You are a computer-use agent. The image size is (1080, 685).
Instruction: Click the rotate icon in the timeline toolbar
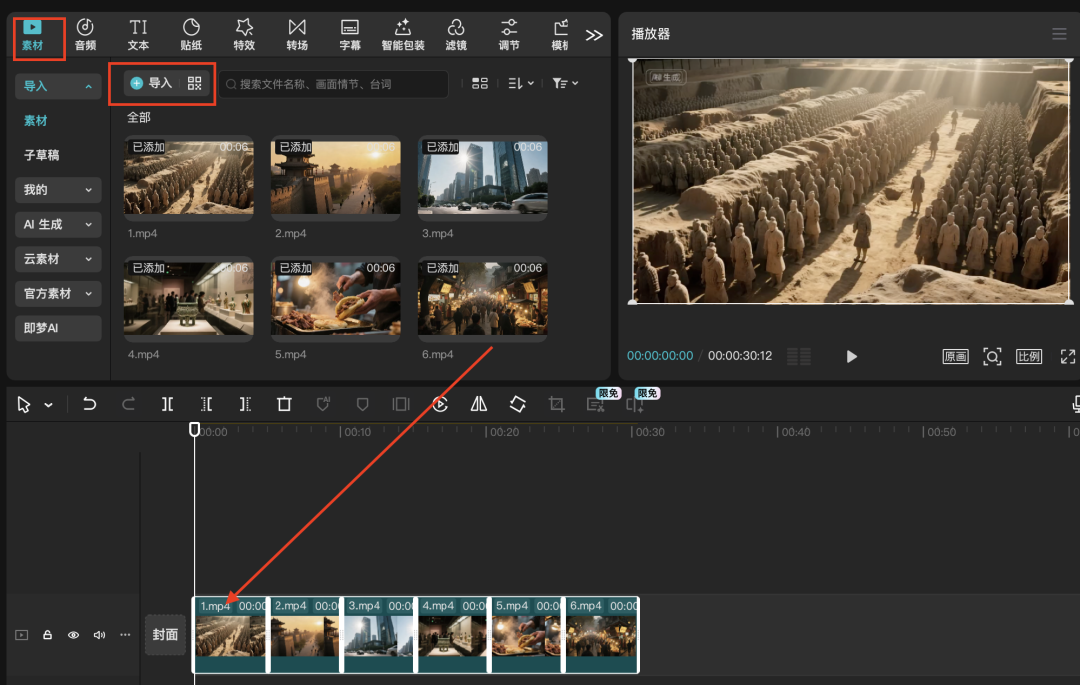click(x=517, y=404)
